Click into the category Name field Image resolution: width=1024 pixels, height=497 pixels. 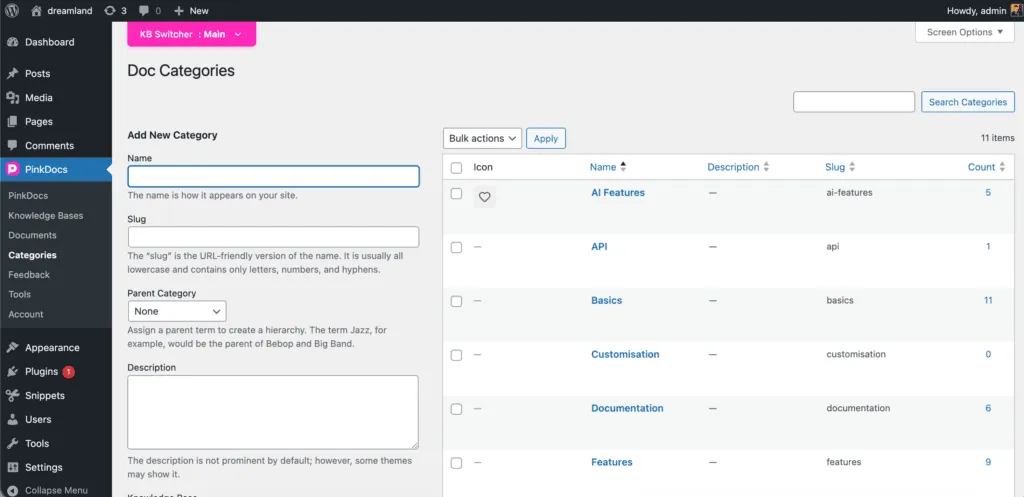click(x=273, y=176)
